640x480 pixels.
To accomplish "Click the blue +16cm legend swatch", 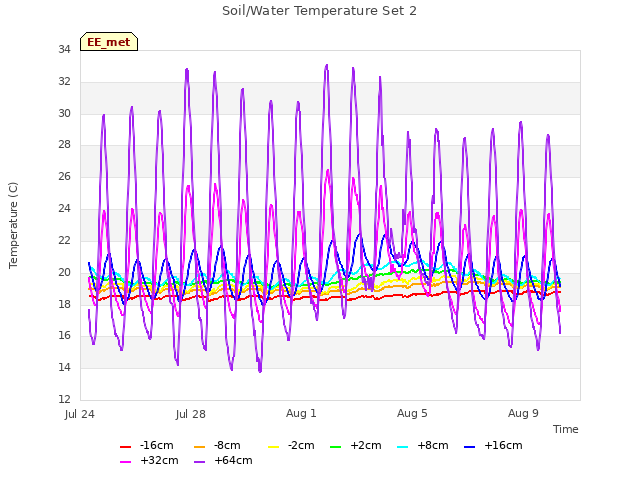I will coord(470,447).
